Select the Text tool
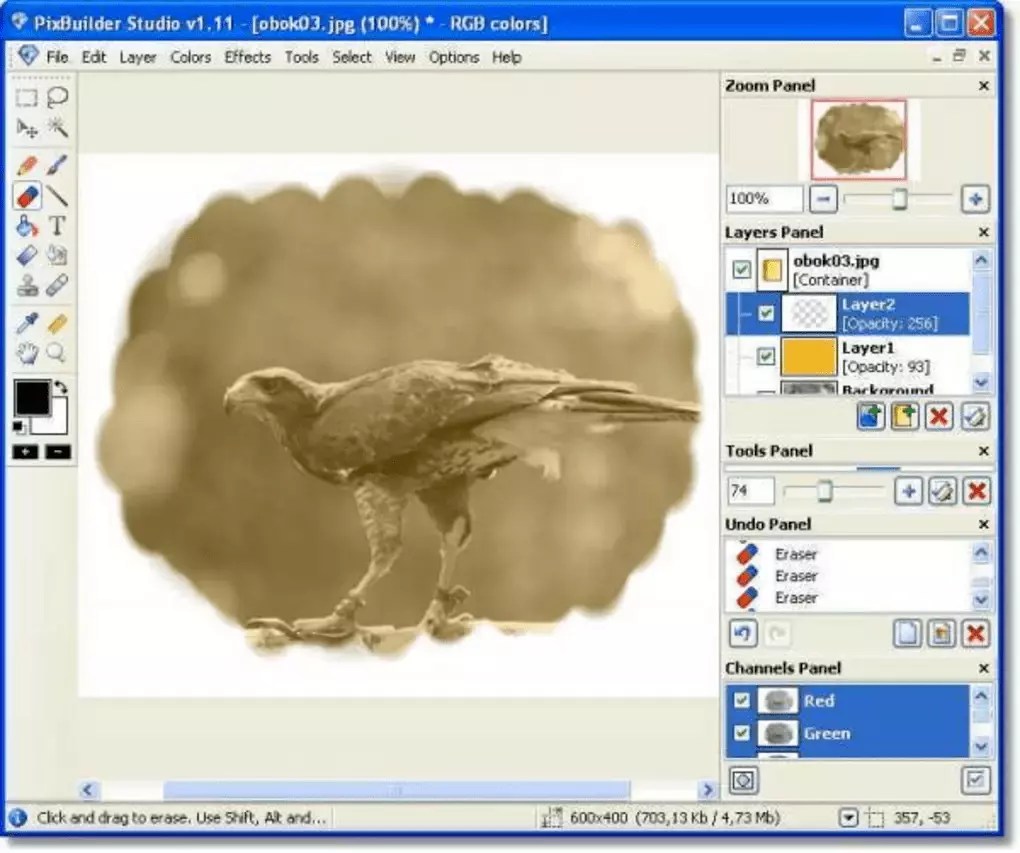1020x853 pixels. [x=57, y=226]
